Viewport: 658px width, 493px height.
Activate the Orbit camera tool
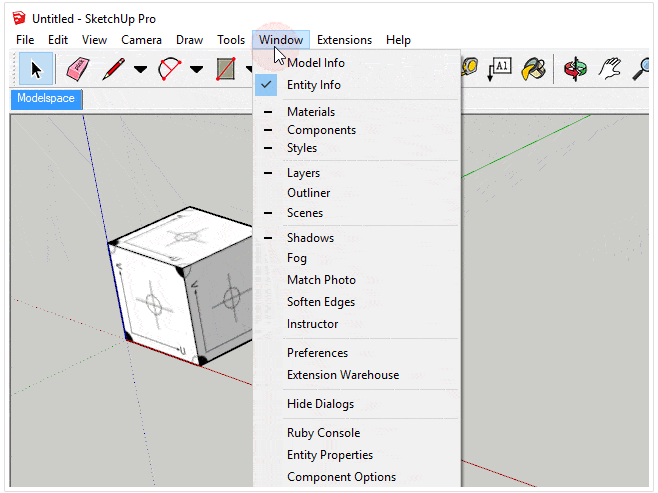[x=575, y=69]
